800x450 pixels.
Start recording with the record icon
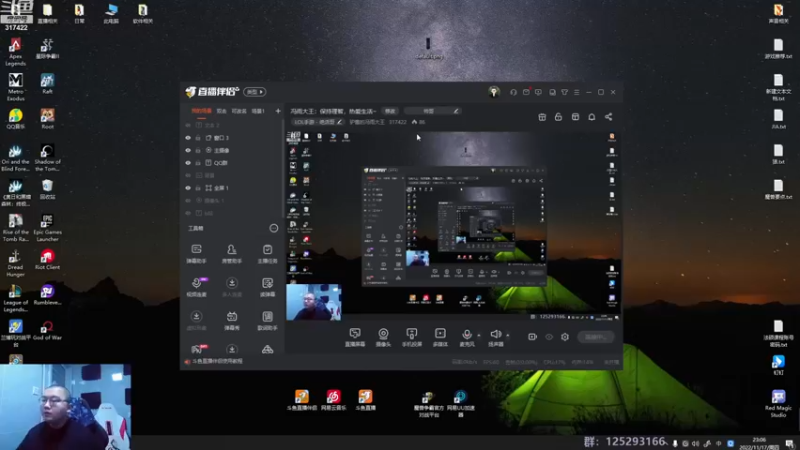[532, 337]
